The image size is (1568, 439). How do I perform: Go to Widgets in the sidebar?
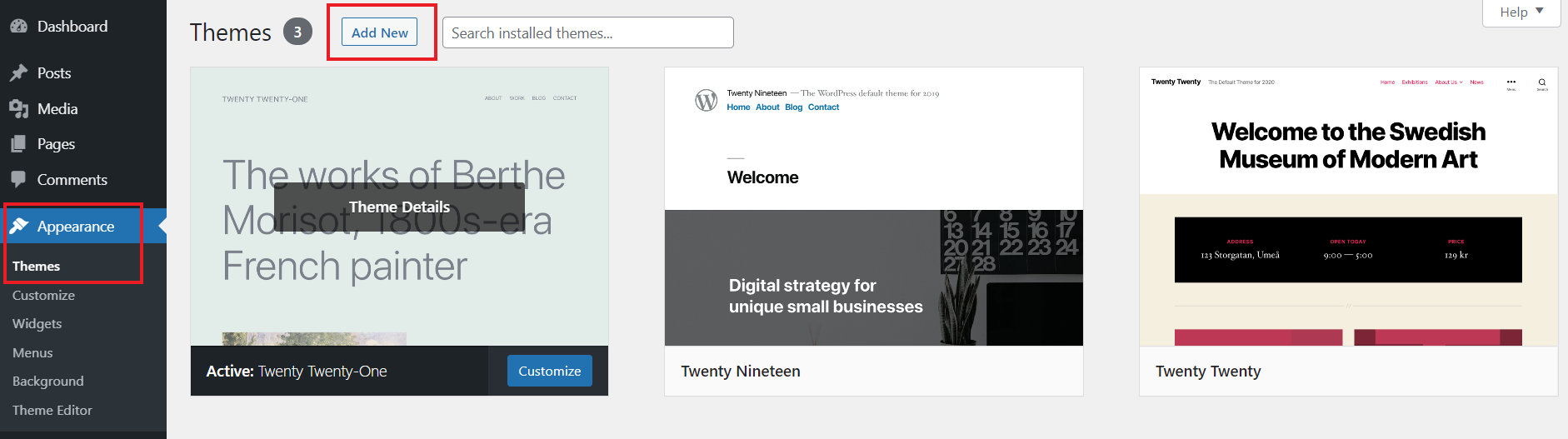(x=37, y=324)
